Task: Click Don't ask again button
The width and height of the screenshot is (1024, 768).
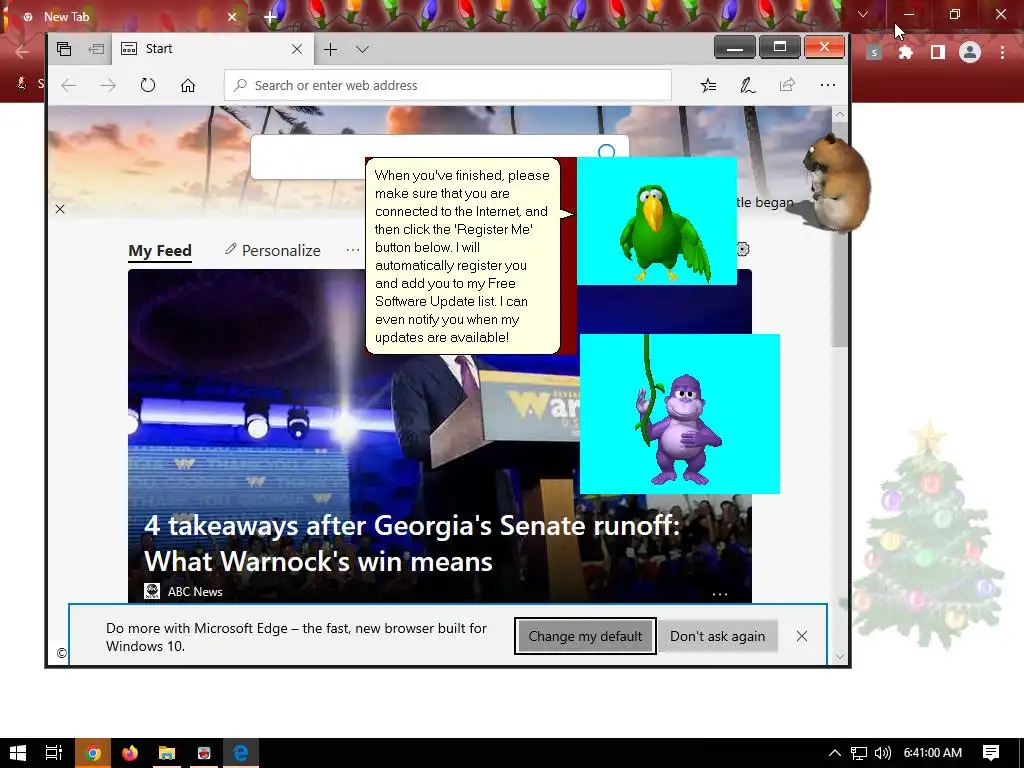Action: (718, 636)
